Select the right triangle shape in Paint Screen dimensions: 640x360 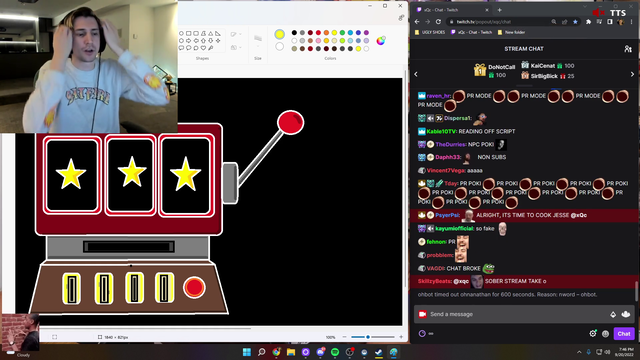[x=218, y=33]
